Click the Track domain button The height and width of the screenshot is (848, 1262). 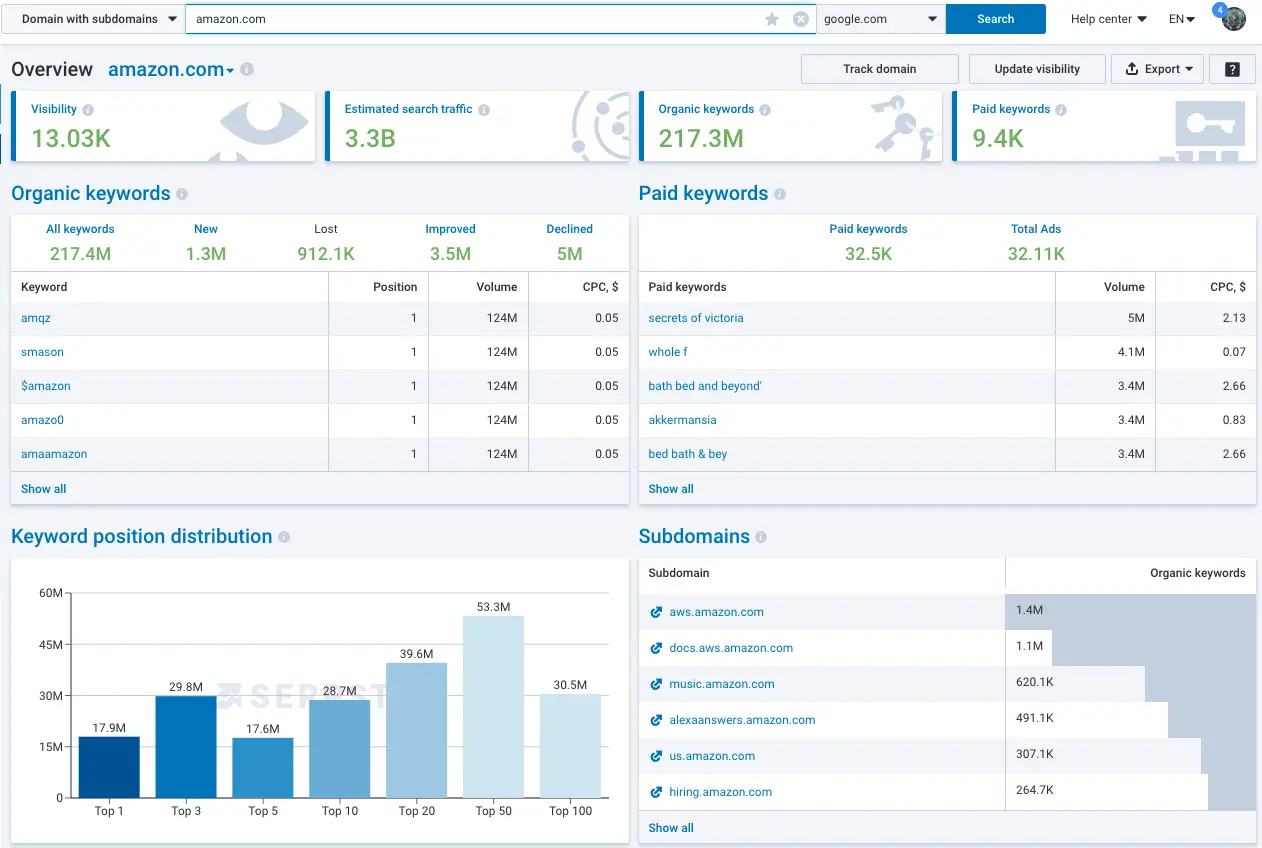880,69
